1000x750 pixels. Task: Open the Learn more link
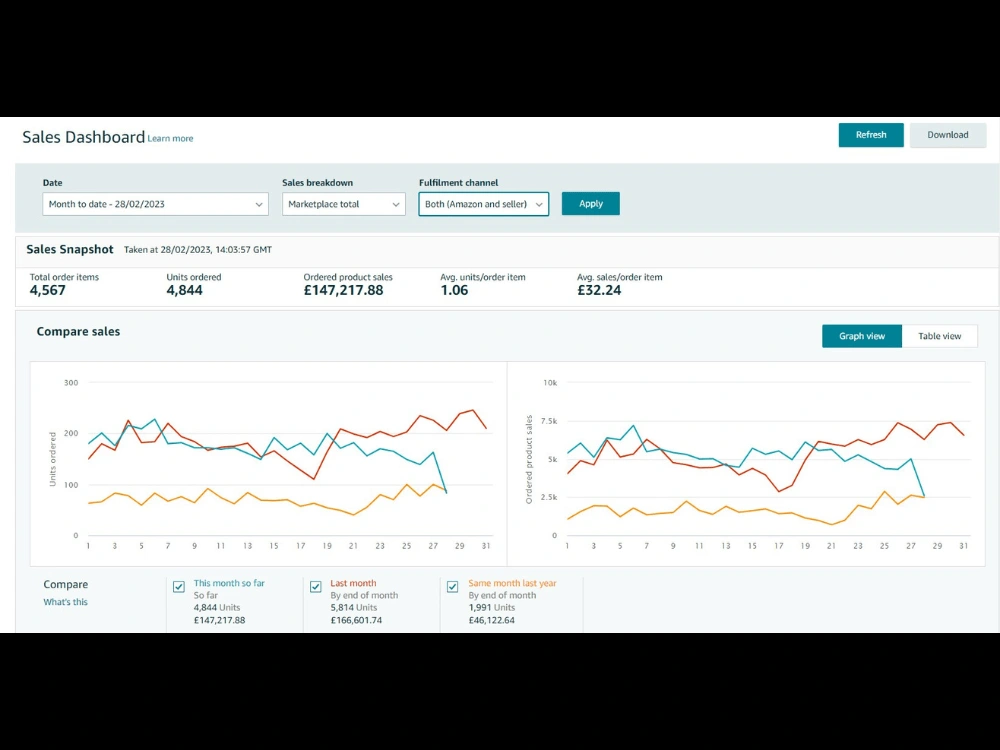pos(170,138)
